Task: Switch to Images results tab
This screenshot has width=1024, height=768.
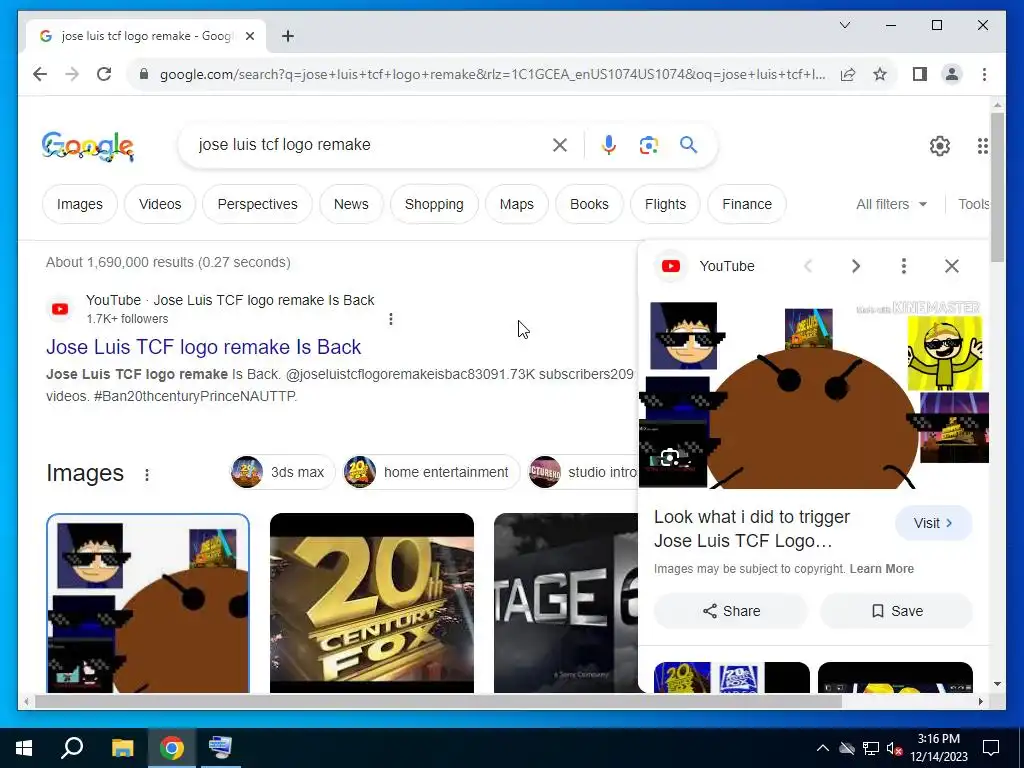Action: point(80,204)
